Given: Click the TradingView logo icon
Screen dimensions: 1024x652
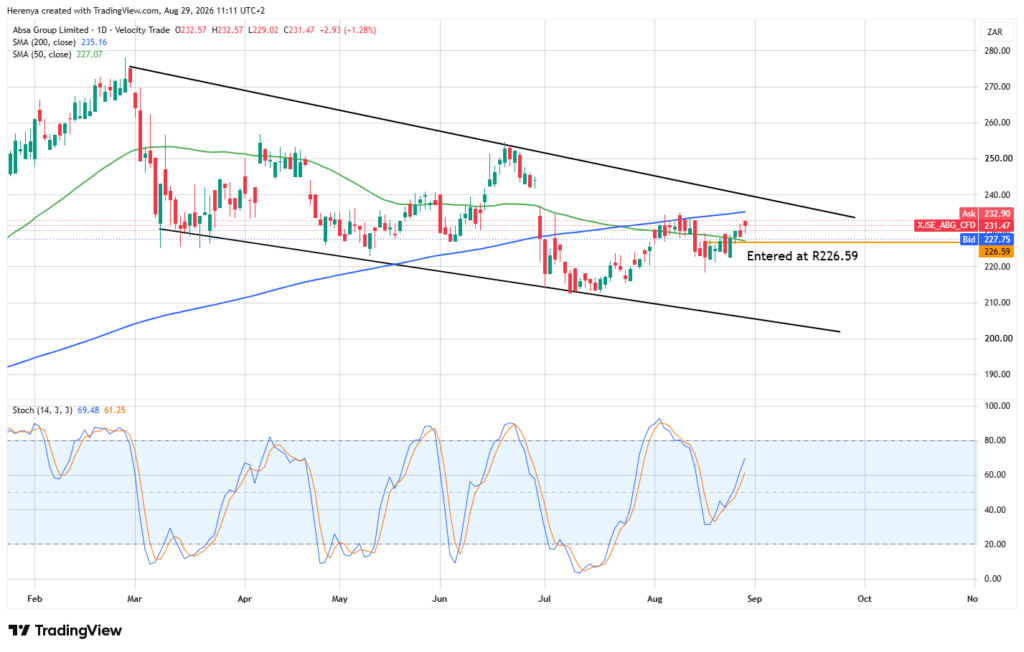Looking at the screenshot, I should click(x=19, y=630).
